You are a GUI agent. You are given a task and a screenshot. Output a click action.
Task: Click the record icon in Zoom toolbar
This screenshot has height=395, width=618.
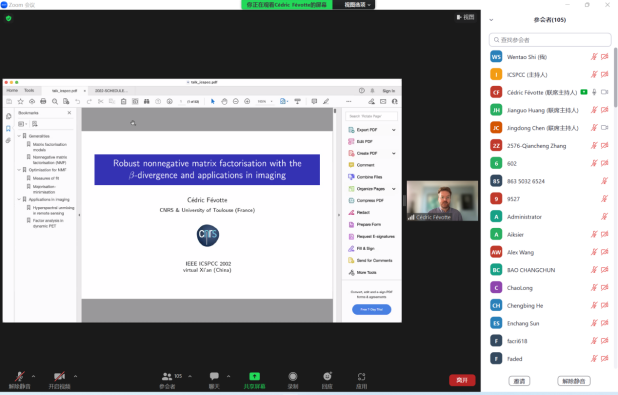tap(292, 376)
